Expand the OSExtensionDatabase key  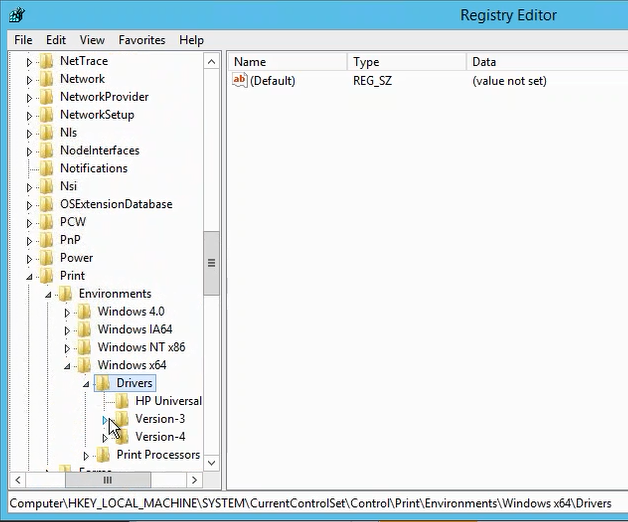pyautogui.click(x=29, y=205)
